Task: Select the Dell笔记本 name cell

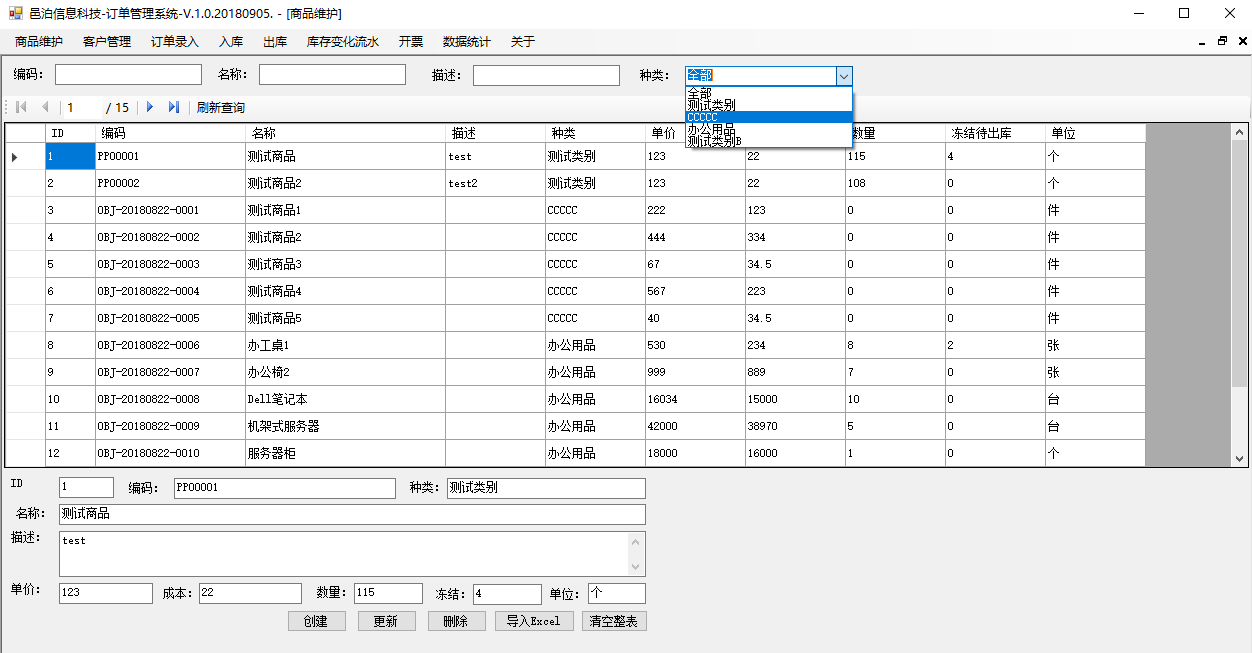Action: [345, 399]
